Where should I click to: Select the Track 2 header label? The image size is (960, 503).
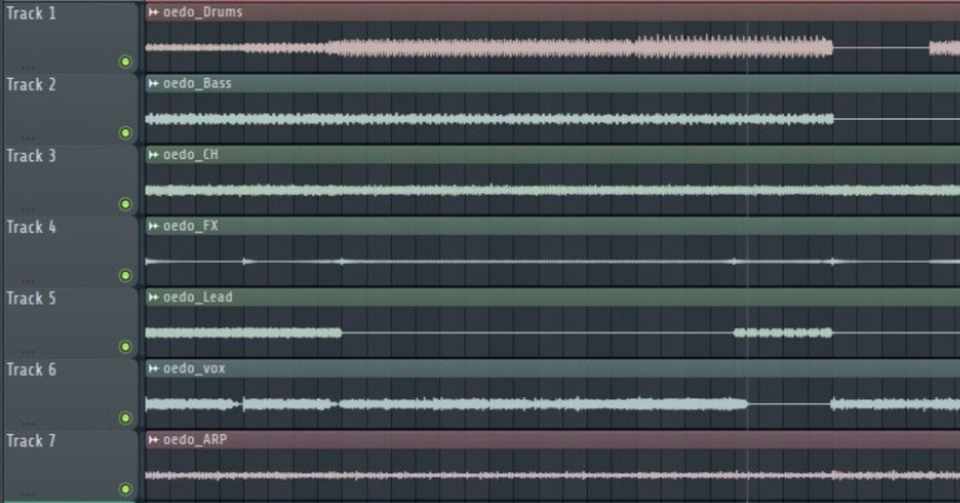tap(31, 84)
